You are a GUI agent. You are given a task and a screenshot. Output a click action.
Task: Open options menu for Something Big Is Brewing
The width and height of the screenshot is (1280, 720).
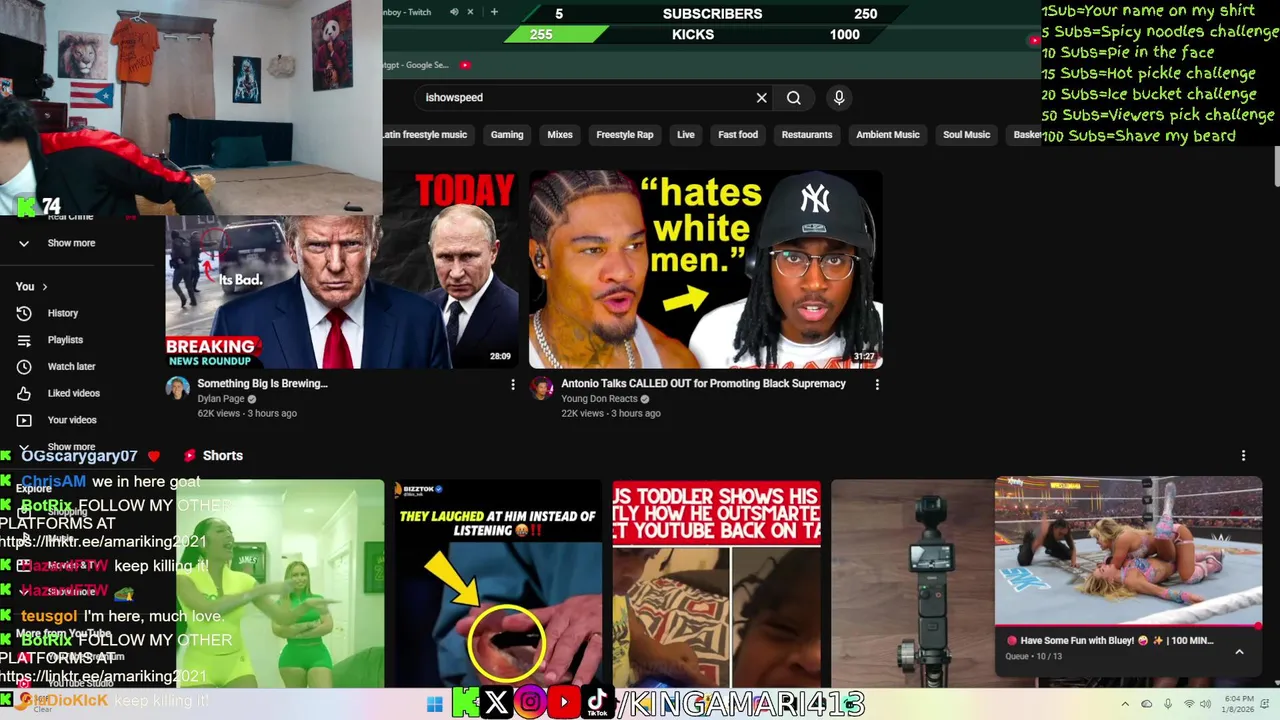pyautogui.click(x=513, y=384)
